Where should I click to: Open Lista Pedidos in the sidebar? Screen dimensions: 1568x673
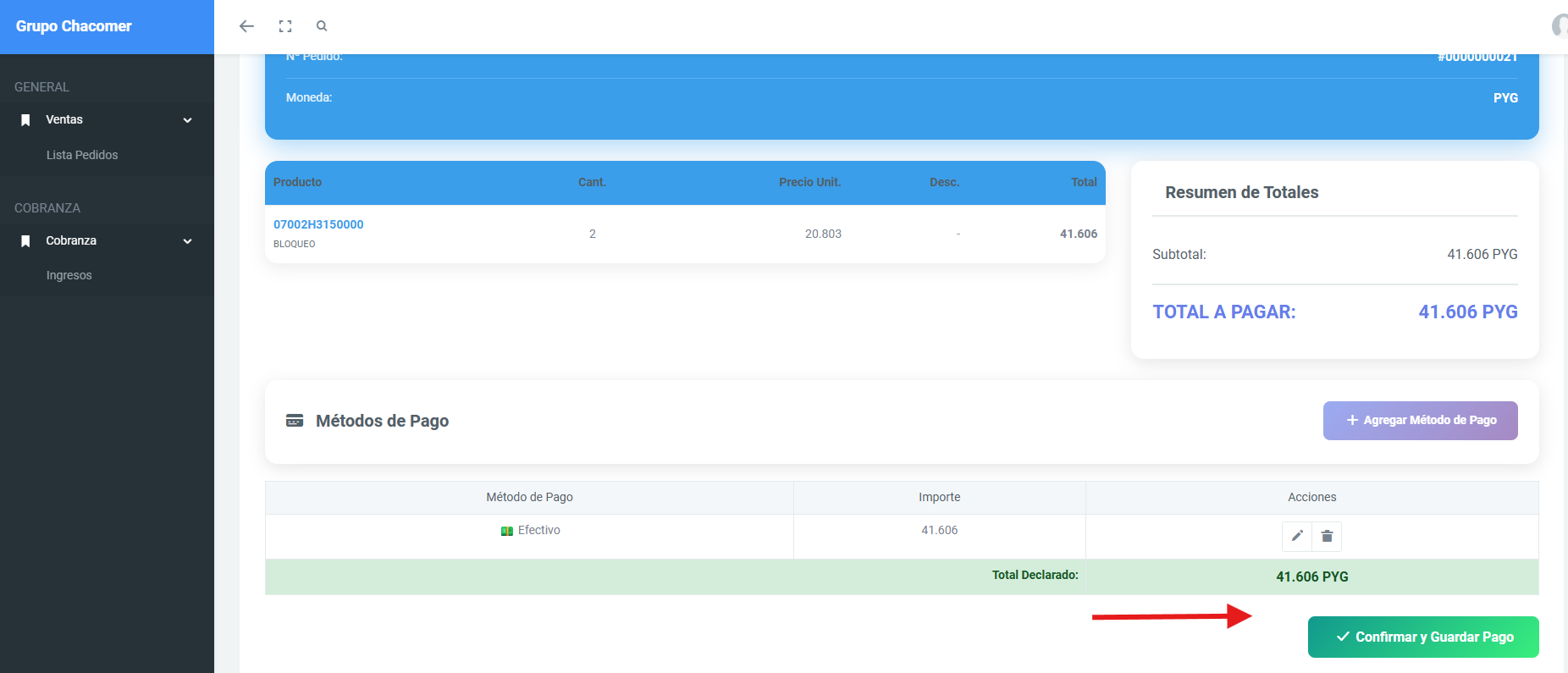(x=82, y=155)
